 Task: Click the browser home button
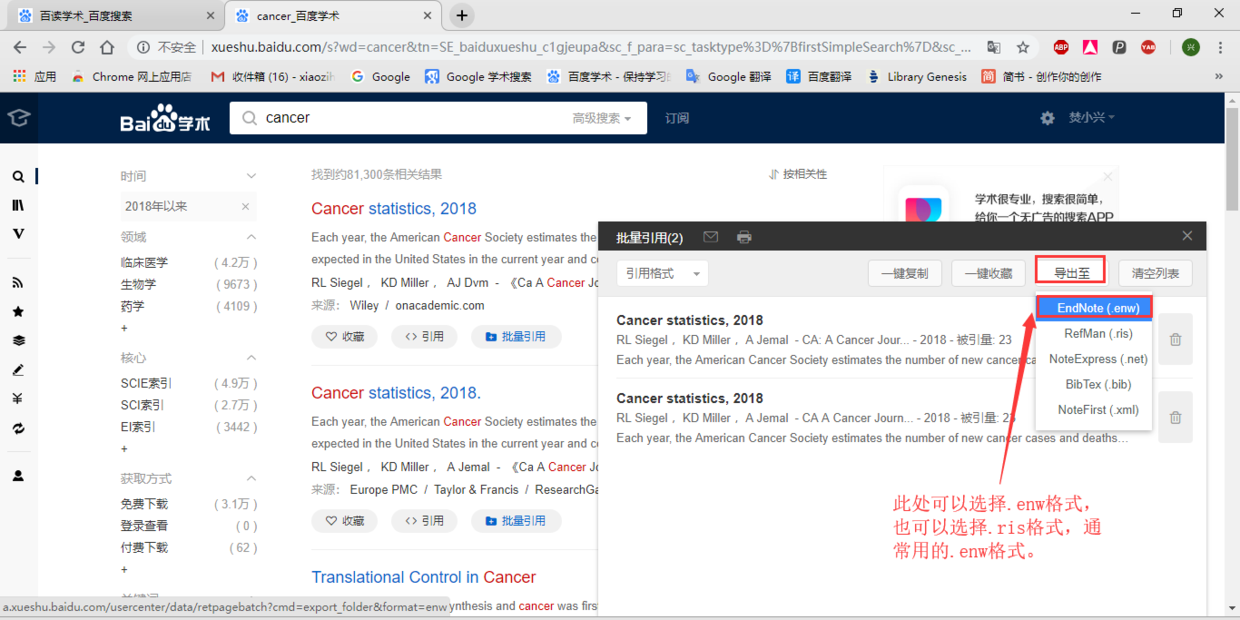coord(107,47)
